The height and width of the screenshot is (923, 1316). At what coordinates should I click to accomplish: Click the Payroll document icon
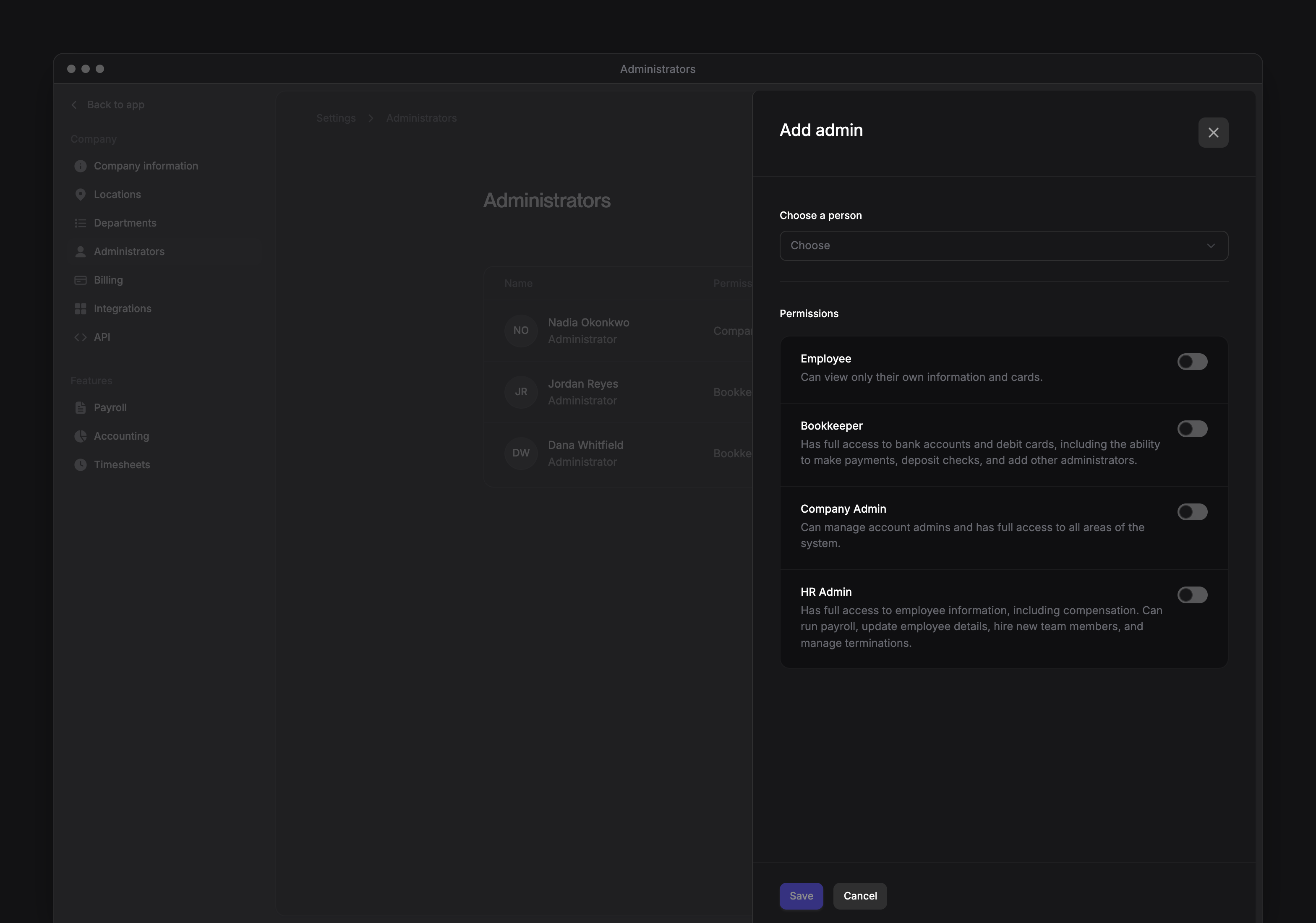pos(80,408)
